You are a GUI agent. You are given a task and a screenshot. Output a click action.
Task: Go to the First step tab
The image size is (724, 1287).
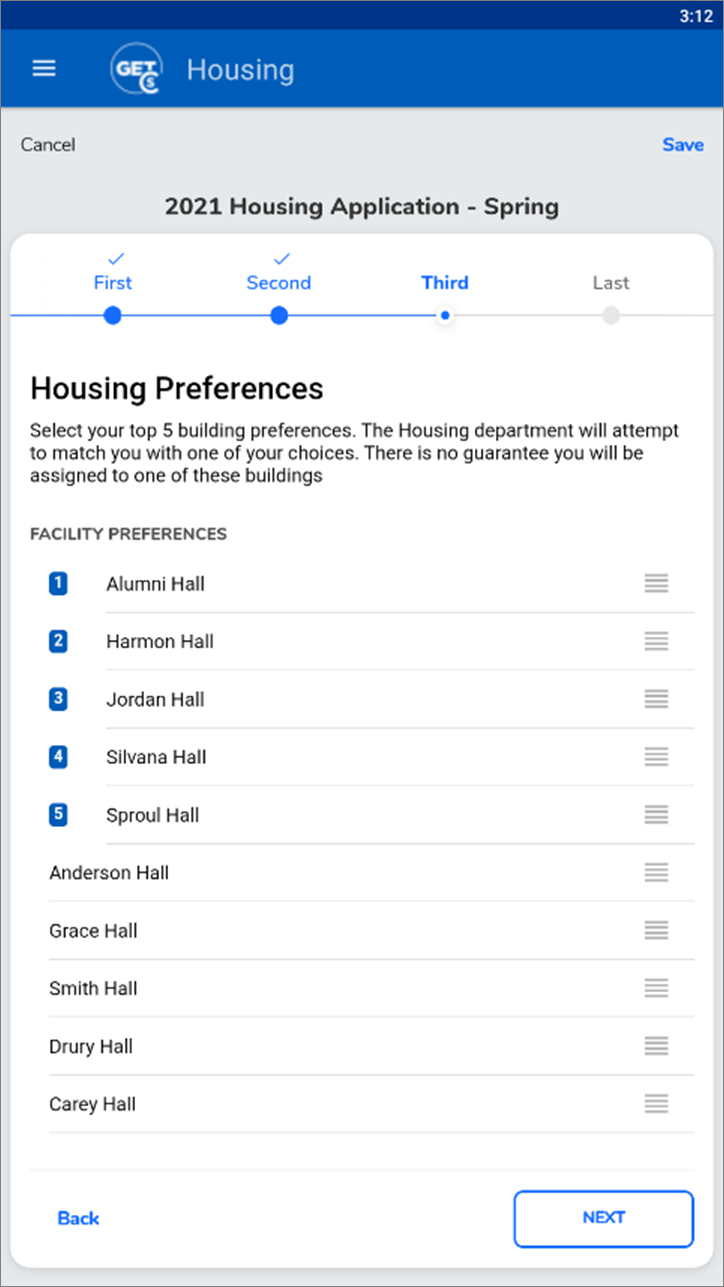(x=113, y=283)
